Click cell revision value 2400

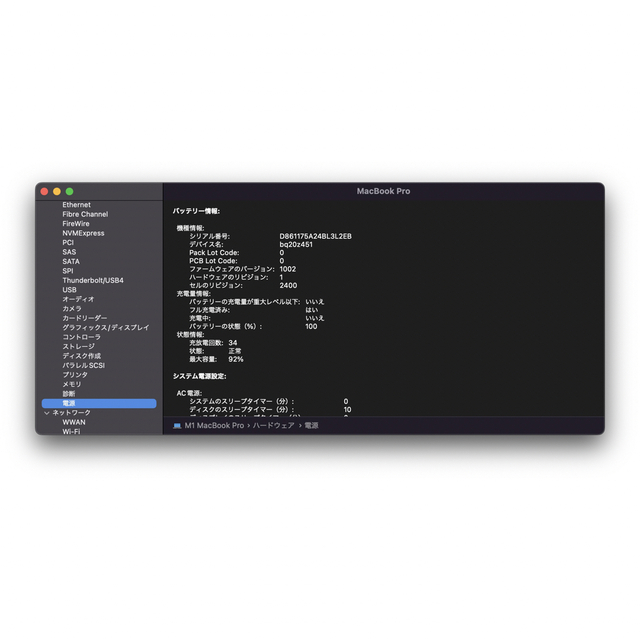[x=288, y=285]
